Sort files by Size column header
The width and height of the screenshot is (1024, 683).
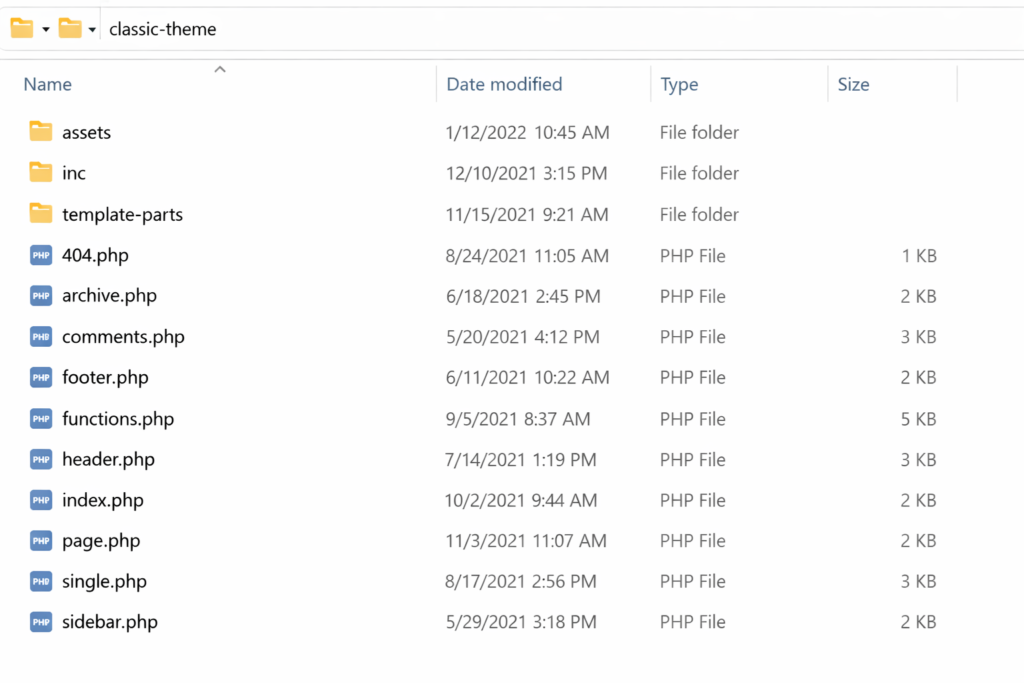853,85
